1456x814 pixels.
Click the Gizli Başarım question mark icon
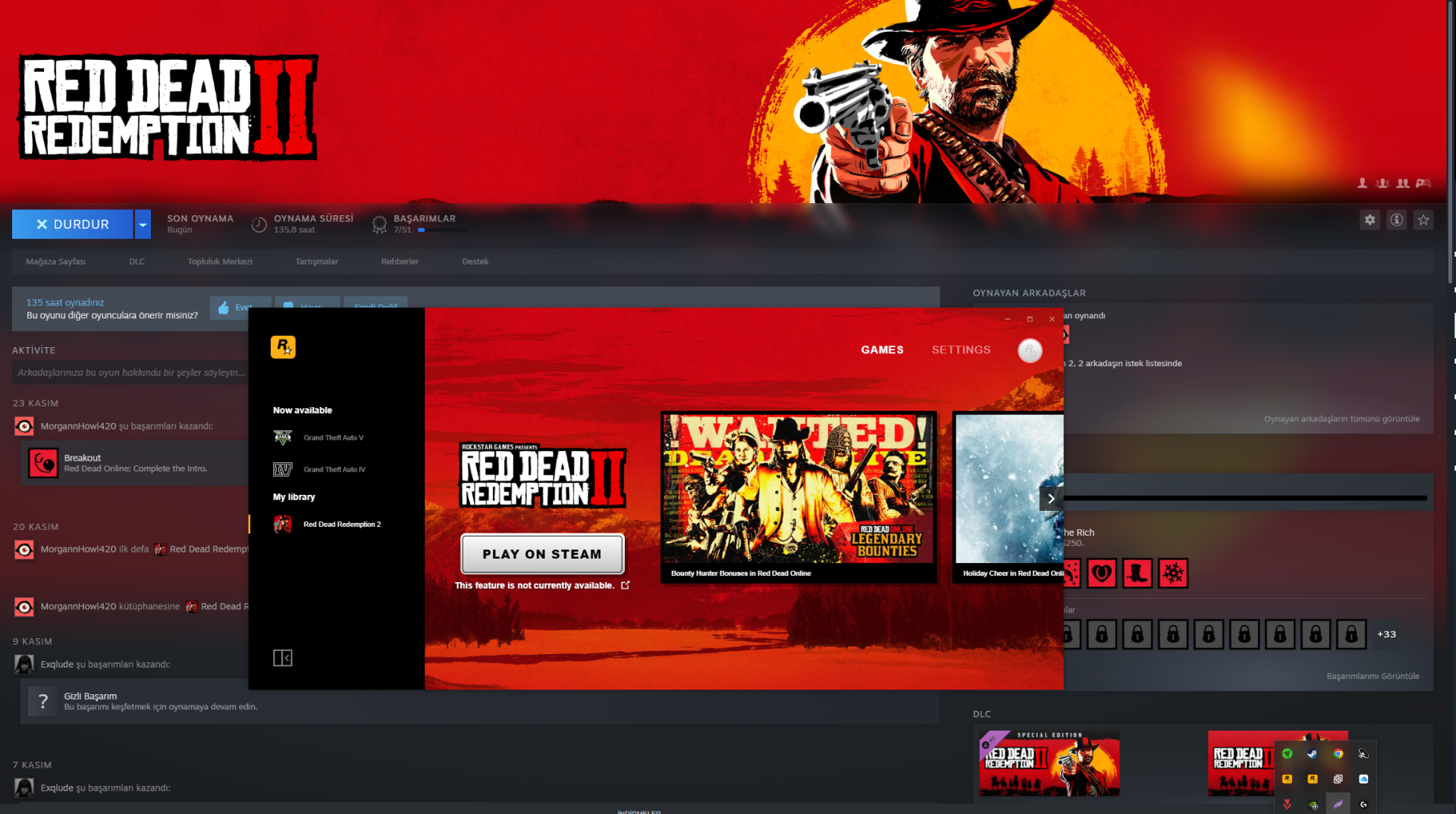[x=43, y=701]
